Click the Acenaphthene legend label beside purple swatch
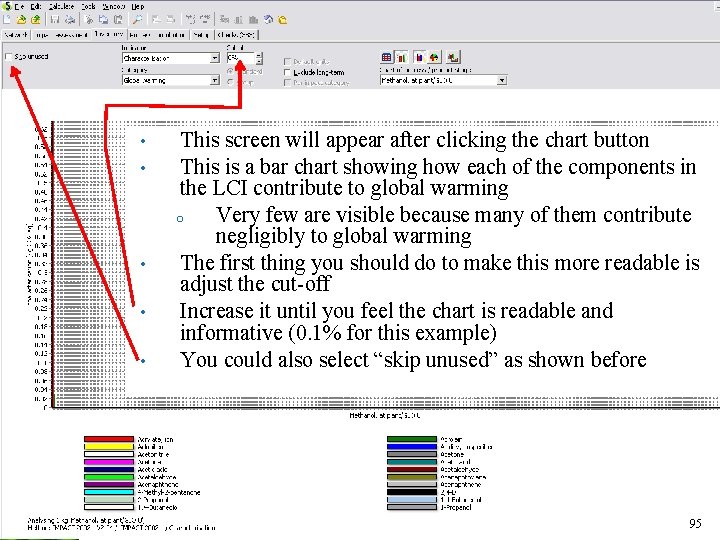Viewport: 720px width, 540px height. [158, 484]
